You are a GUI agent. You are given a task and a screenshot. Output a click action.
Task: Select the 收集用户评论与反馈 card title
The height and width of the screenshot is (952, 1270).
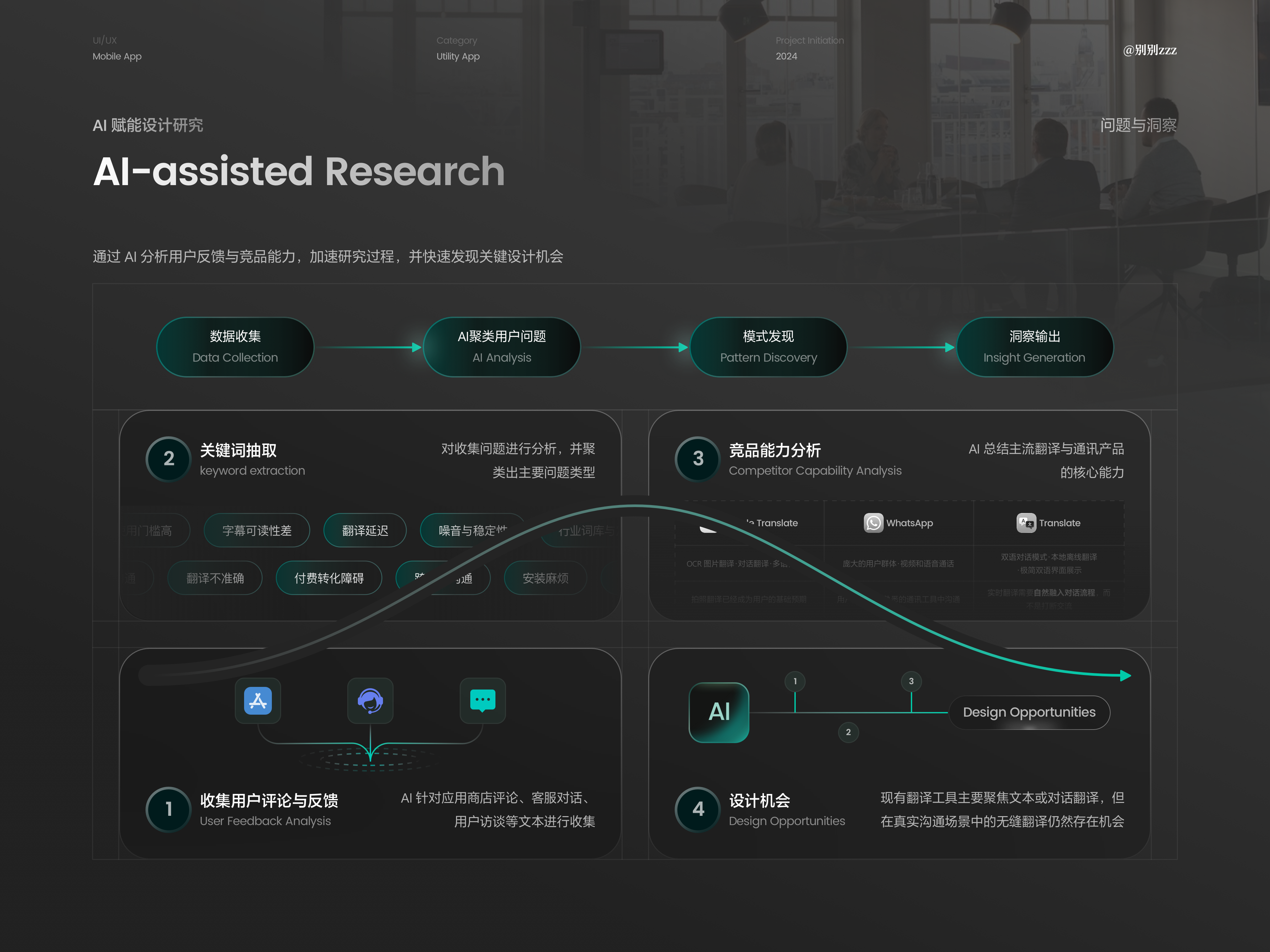[x=269, y=801]
